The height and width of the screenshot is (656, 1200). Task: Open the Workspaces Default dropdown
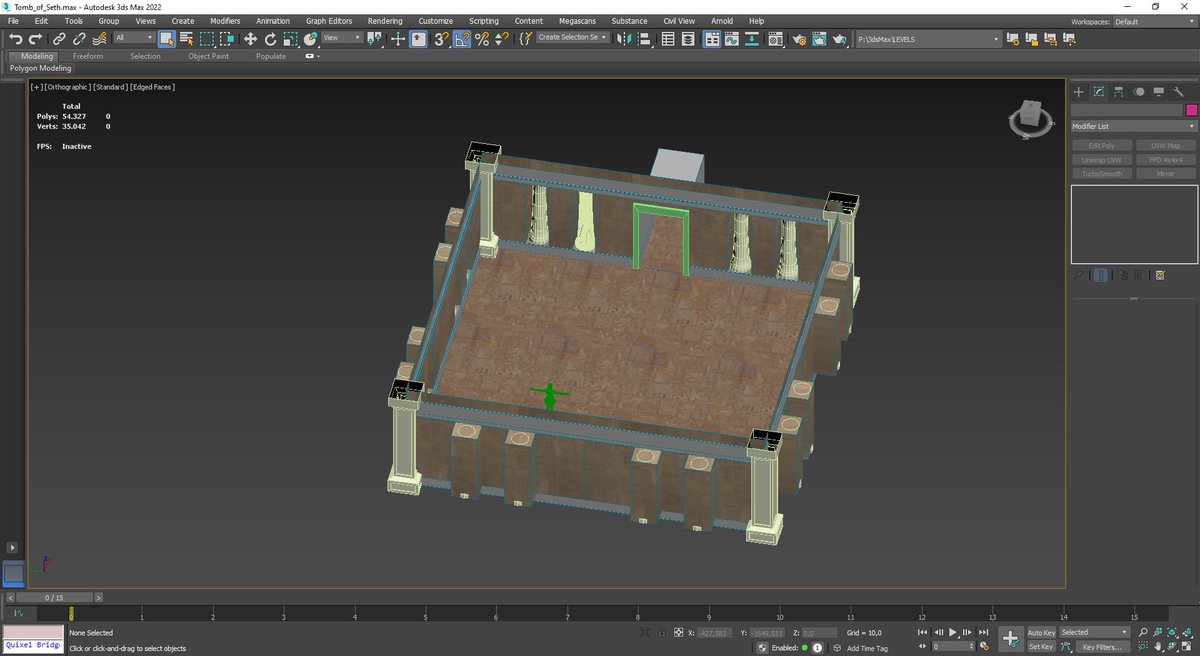[1153, 21]
